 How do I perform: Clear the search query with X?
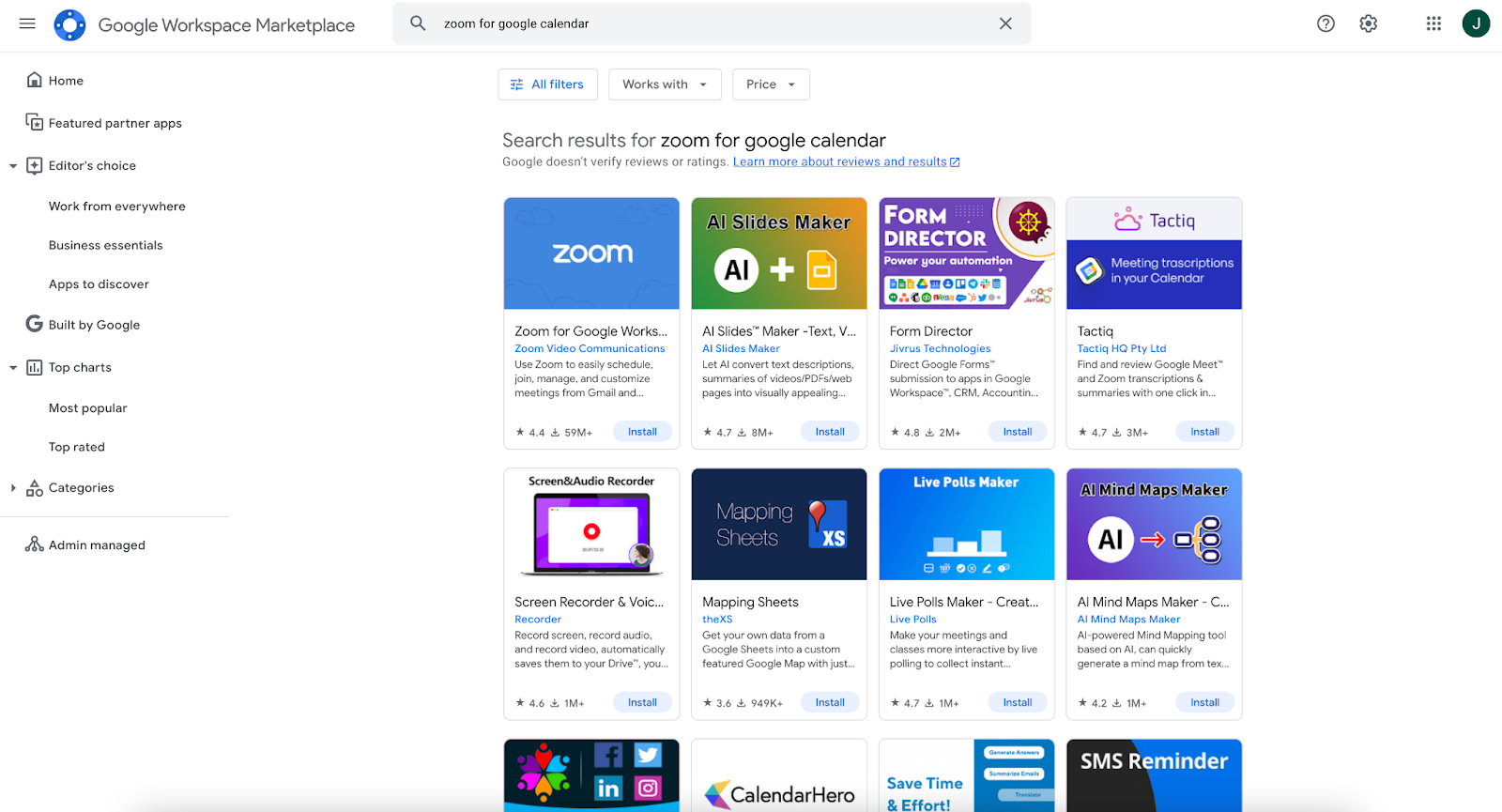pyautogui.click(x=1005, y=23)
